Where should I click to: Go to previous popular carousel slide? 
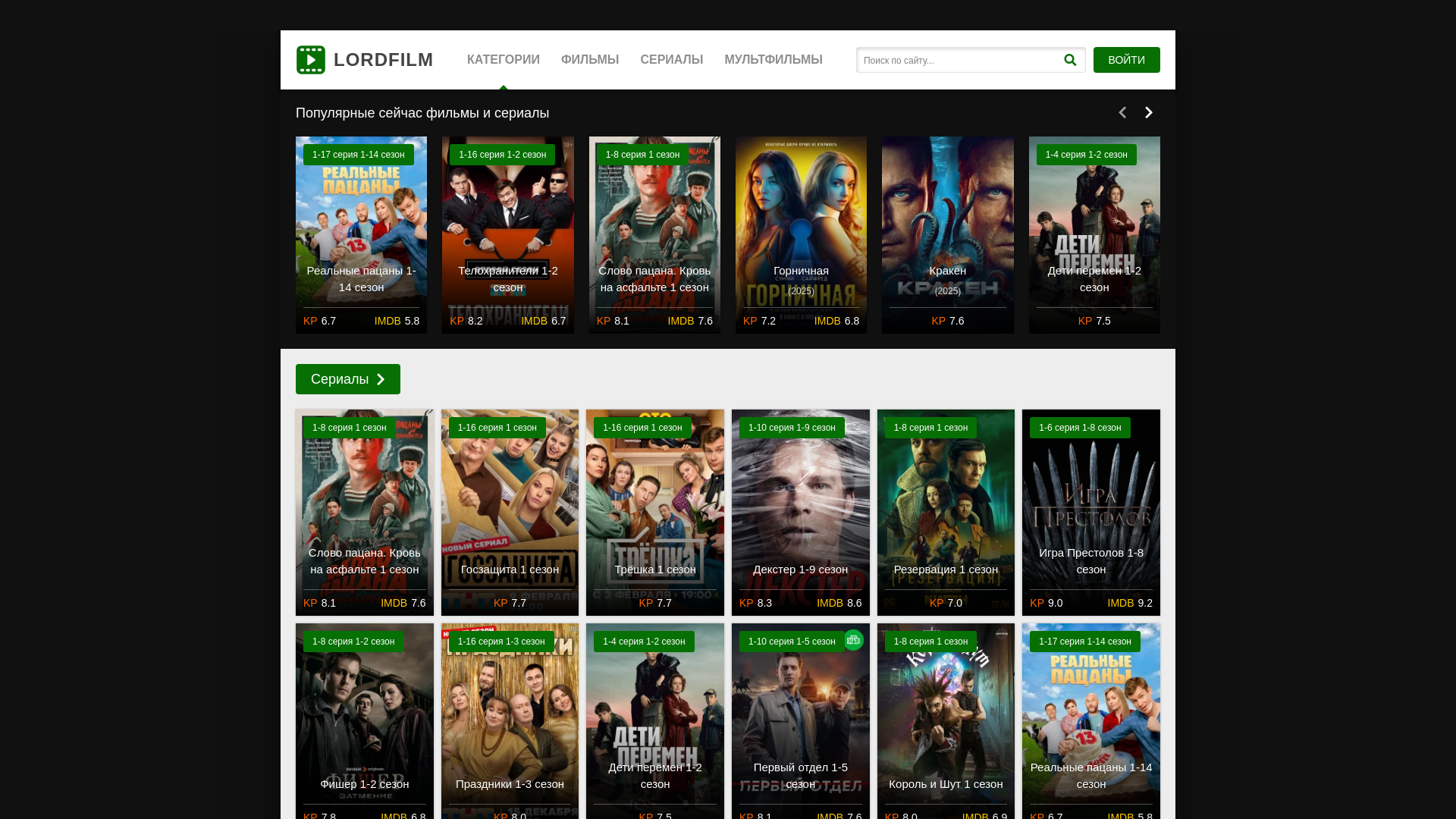1122,112
